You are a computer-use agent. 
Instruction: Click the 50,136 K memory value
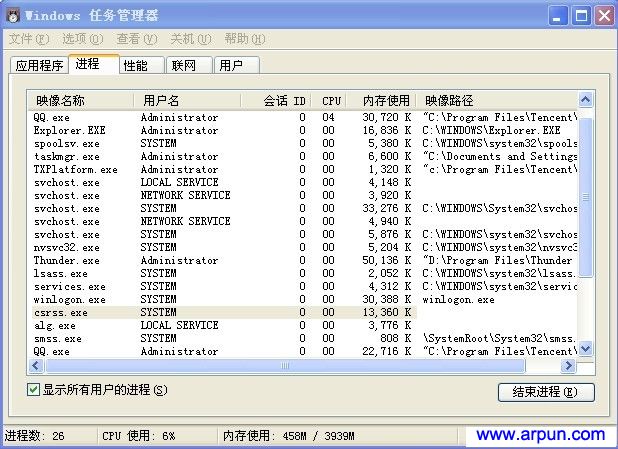(387, 261)
